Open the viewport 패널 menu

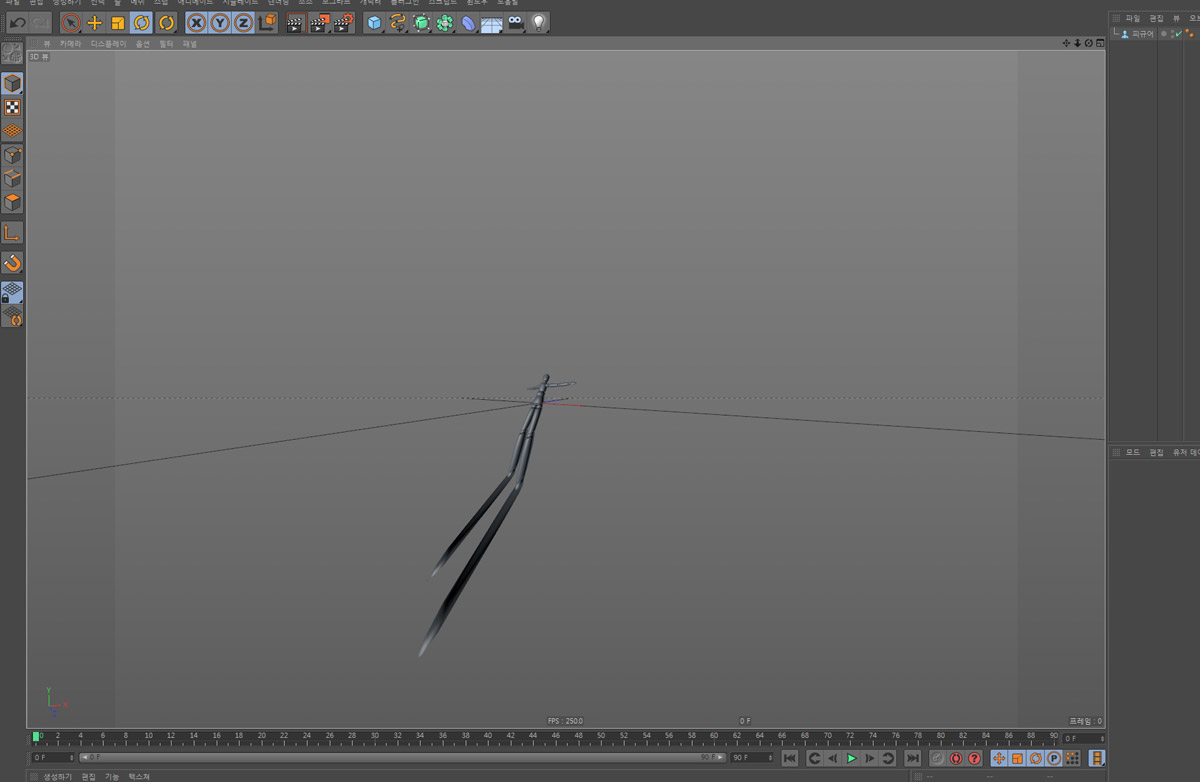coord(189,44)
